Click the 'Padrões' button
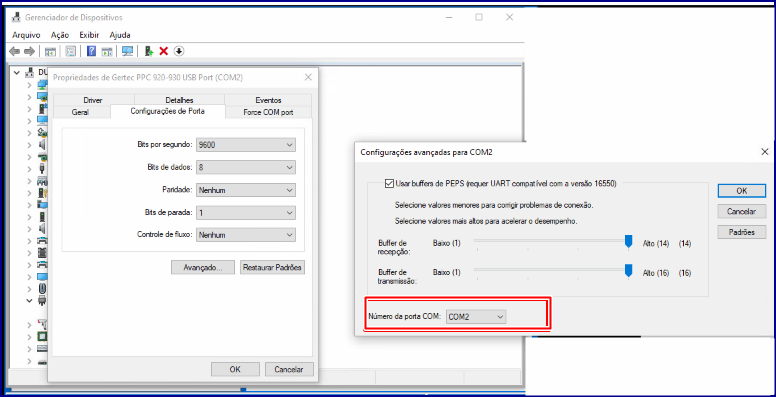776x397 pixels. click(741, 232)
